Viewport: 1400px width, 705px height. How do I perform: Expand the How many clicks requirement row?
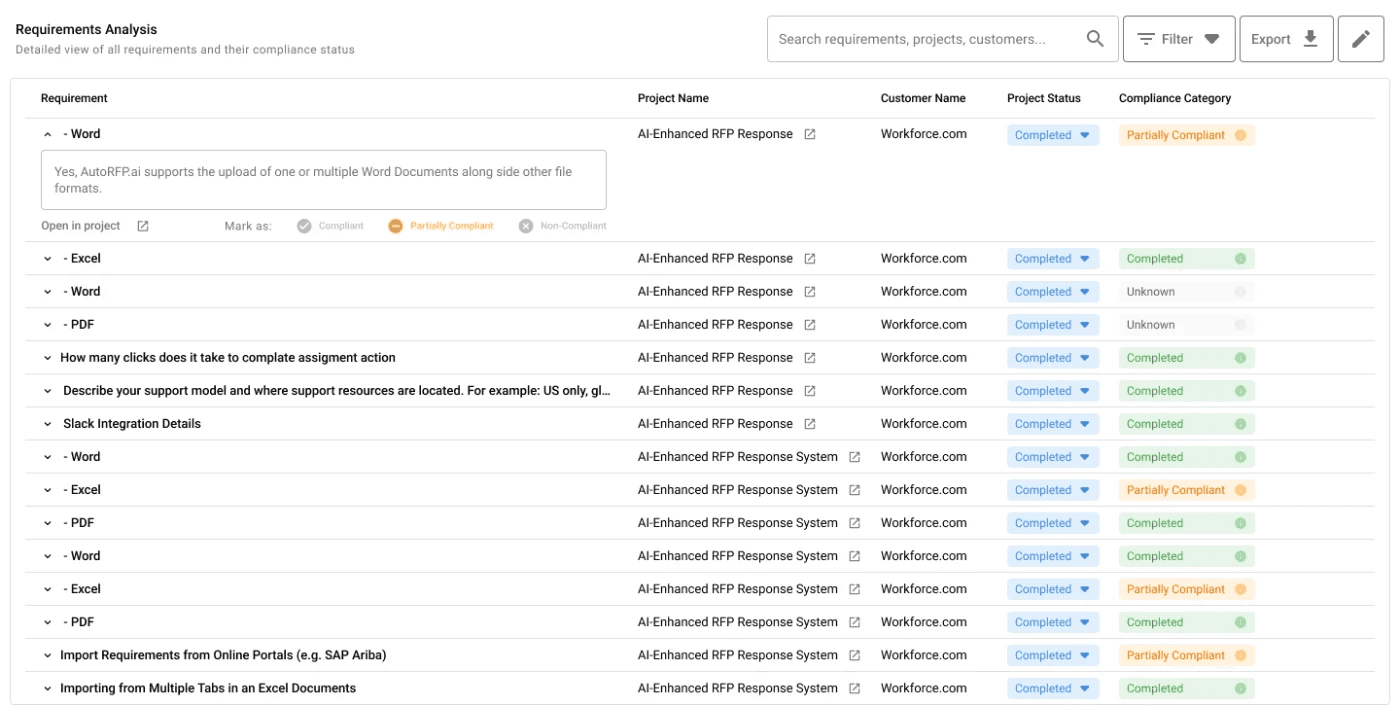[x=47, y=358]
